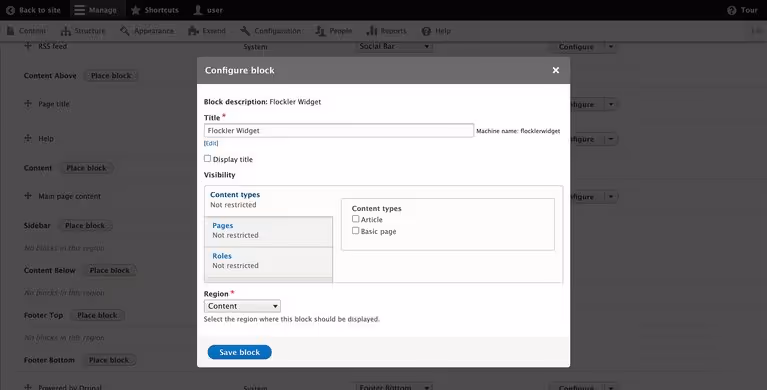Viewport: 767px width, 390px height.
Task: Click the Structure hierarchy icon
Action: click(x=66, y=31)
